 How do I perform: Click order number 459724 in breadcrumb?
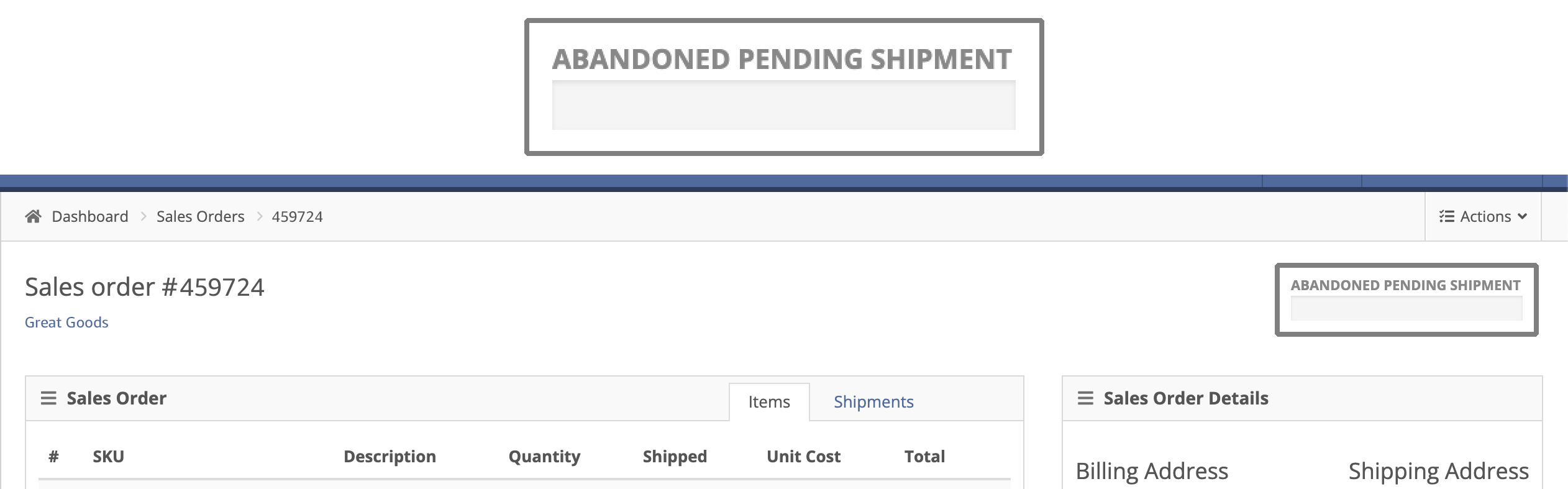(298, 216)
